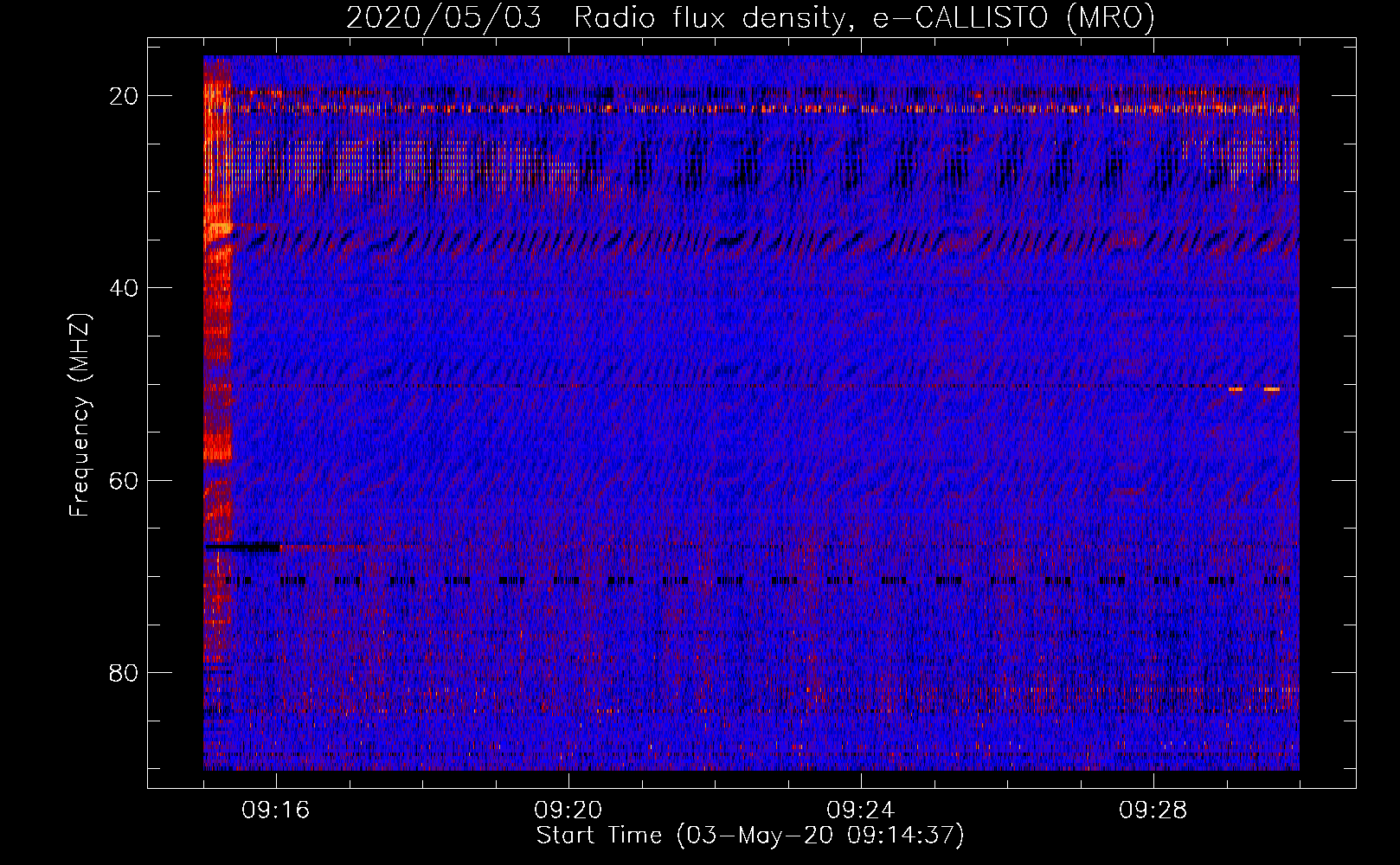Viewport: 1400px width, 865px height.
Task: Click the time tick label '09:16'
Action: 276,811
